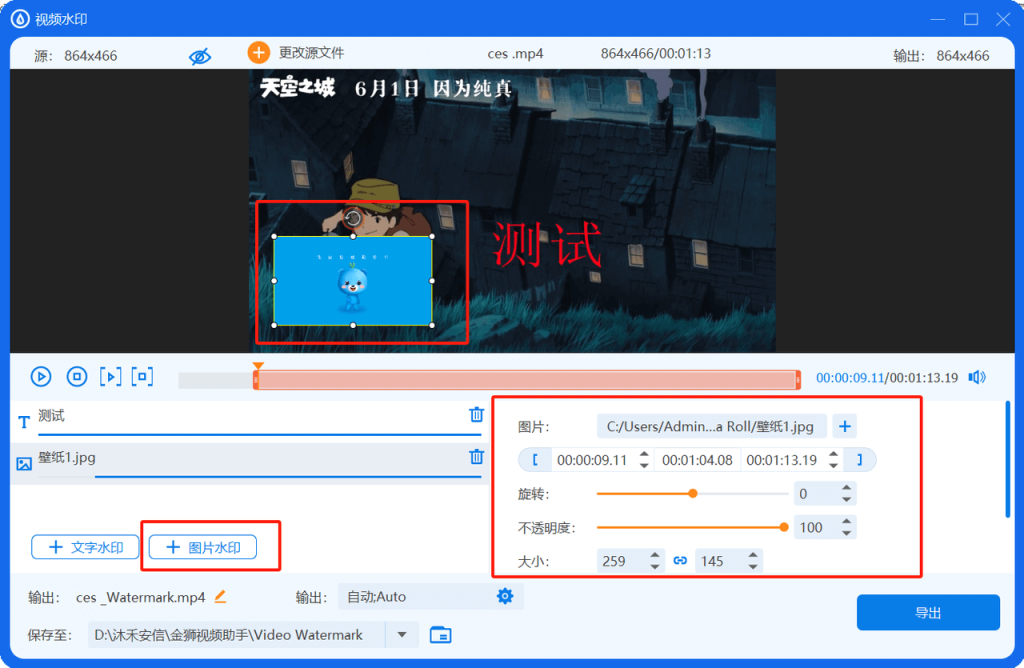Stop the video playback
Screen dimensions: 1024x668
point(76,377)
